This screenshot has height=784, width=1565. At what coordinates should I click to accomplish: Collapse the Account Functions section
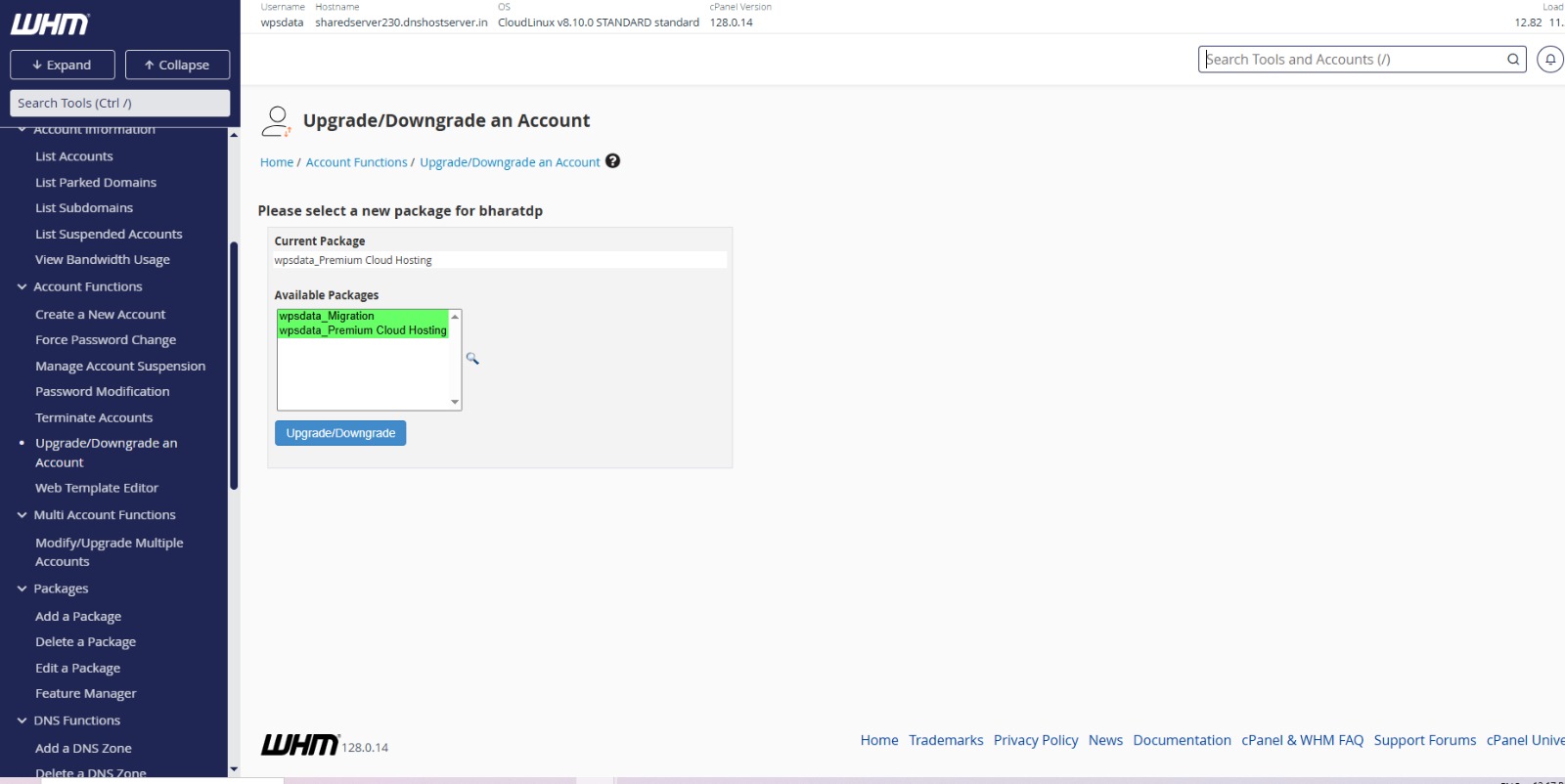coord(22,286)
